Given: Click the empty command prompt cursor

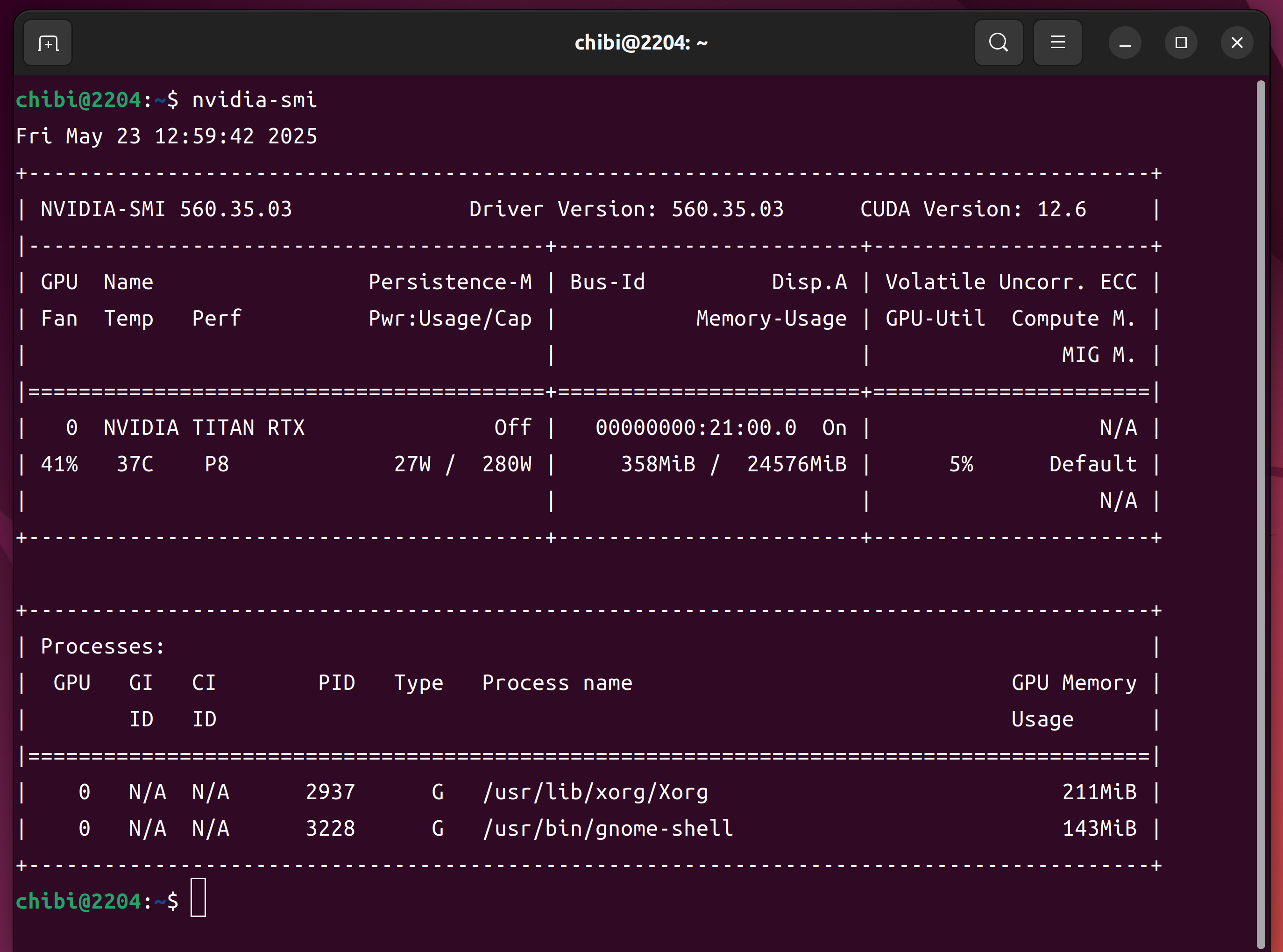Looking at the screenshot, I should click(x=198, y=897).
